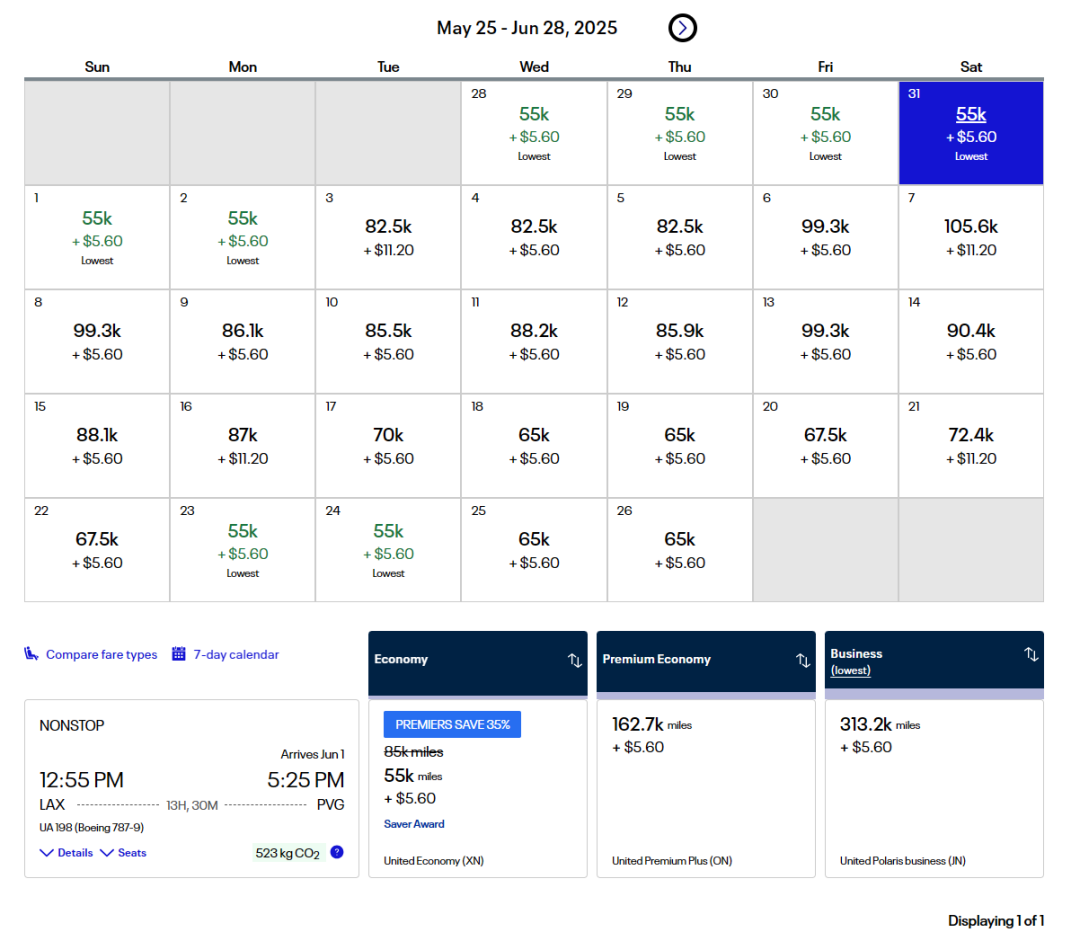Pick June 7 priced at 105.6k miles

970,237
